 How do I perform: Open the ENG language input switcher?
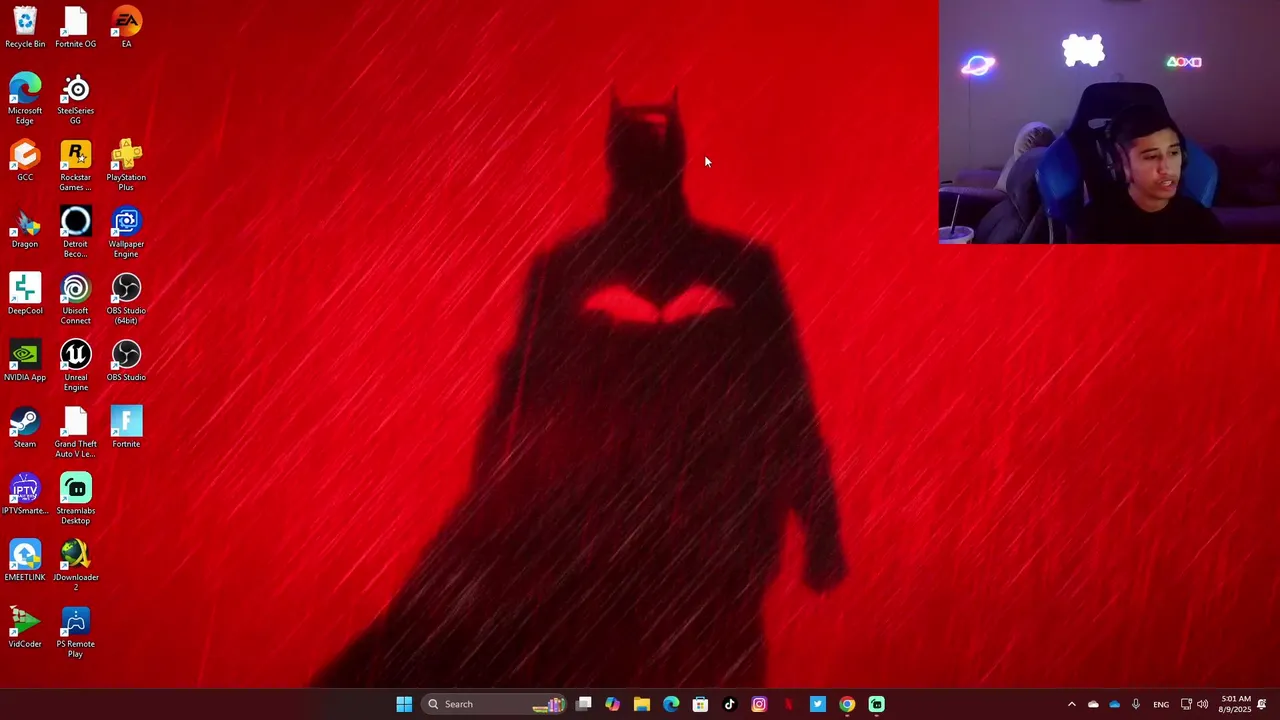[1161, 704]
